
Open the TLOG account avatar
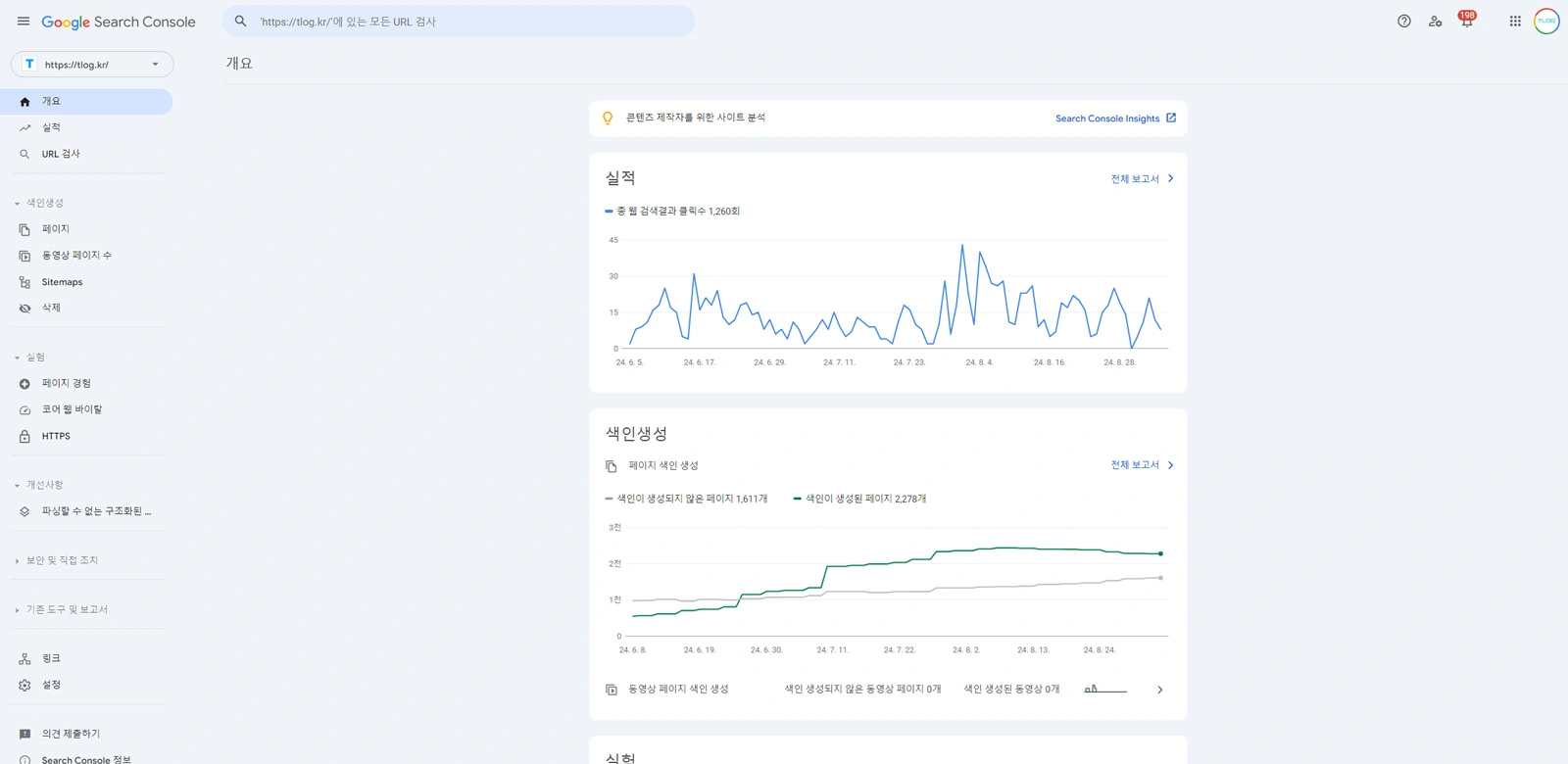point(1546,22)
